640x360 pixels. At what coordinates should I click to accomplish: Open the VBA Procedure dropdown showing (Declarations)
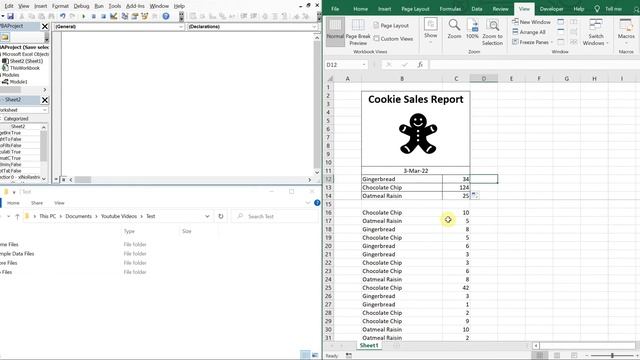[314, 27]
